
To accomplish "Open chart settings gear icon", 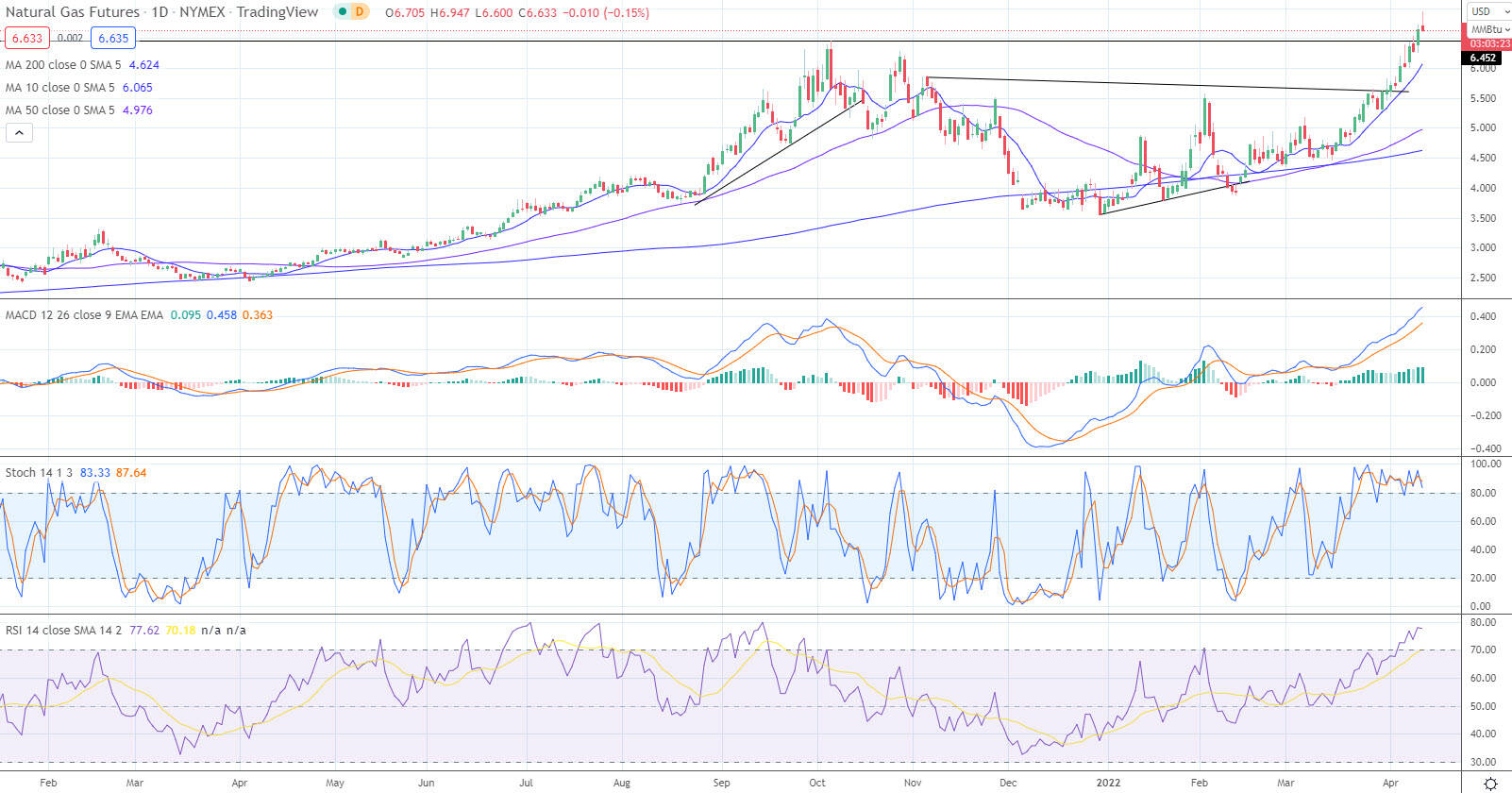I will point(1490,784).
